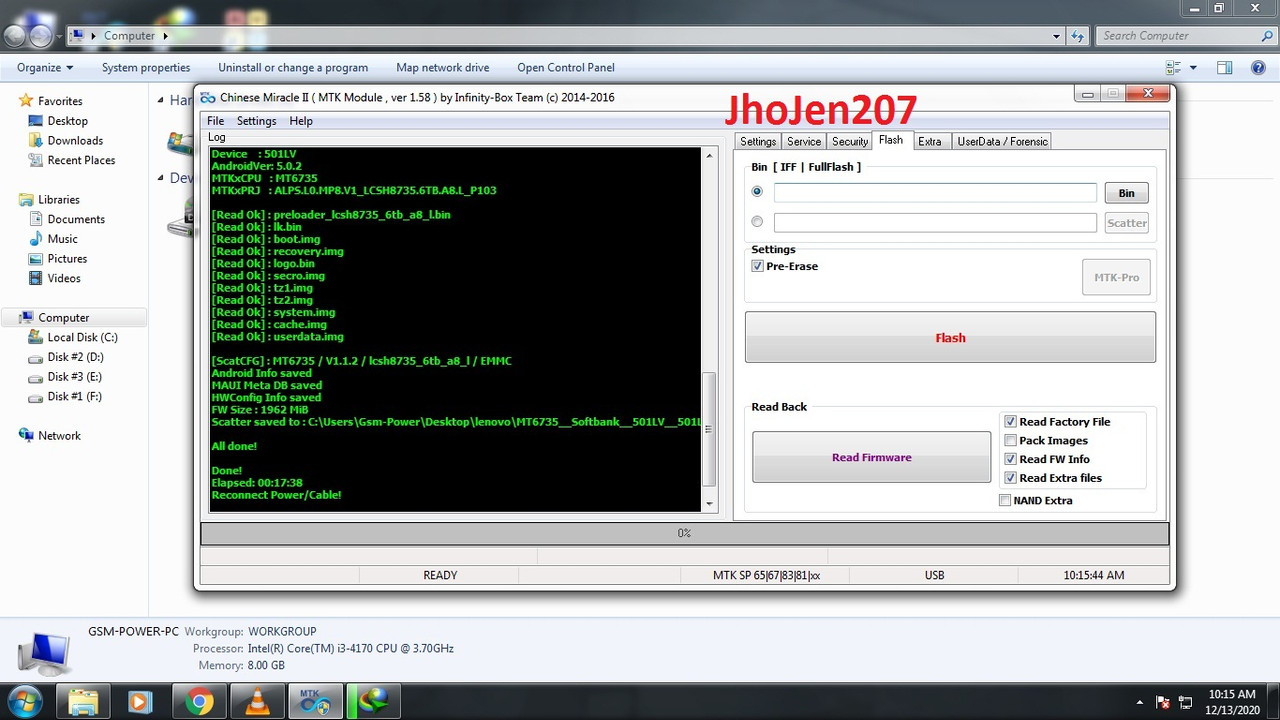Click Uninstall or change a program
The height and width of the screenshot is (720, 1280).
pos(293,67)
